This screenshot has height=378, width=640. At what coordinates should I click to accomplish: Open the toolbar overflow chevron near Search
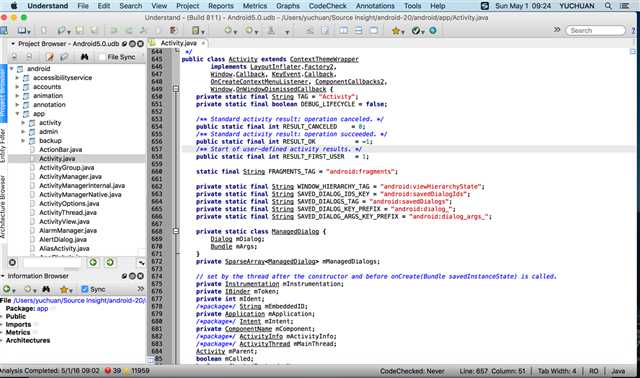tap(557, 30)
